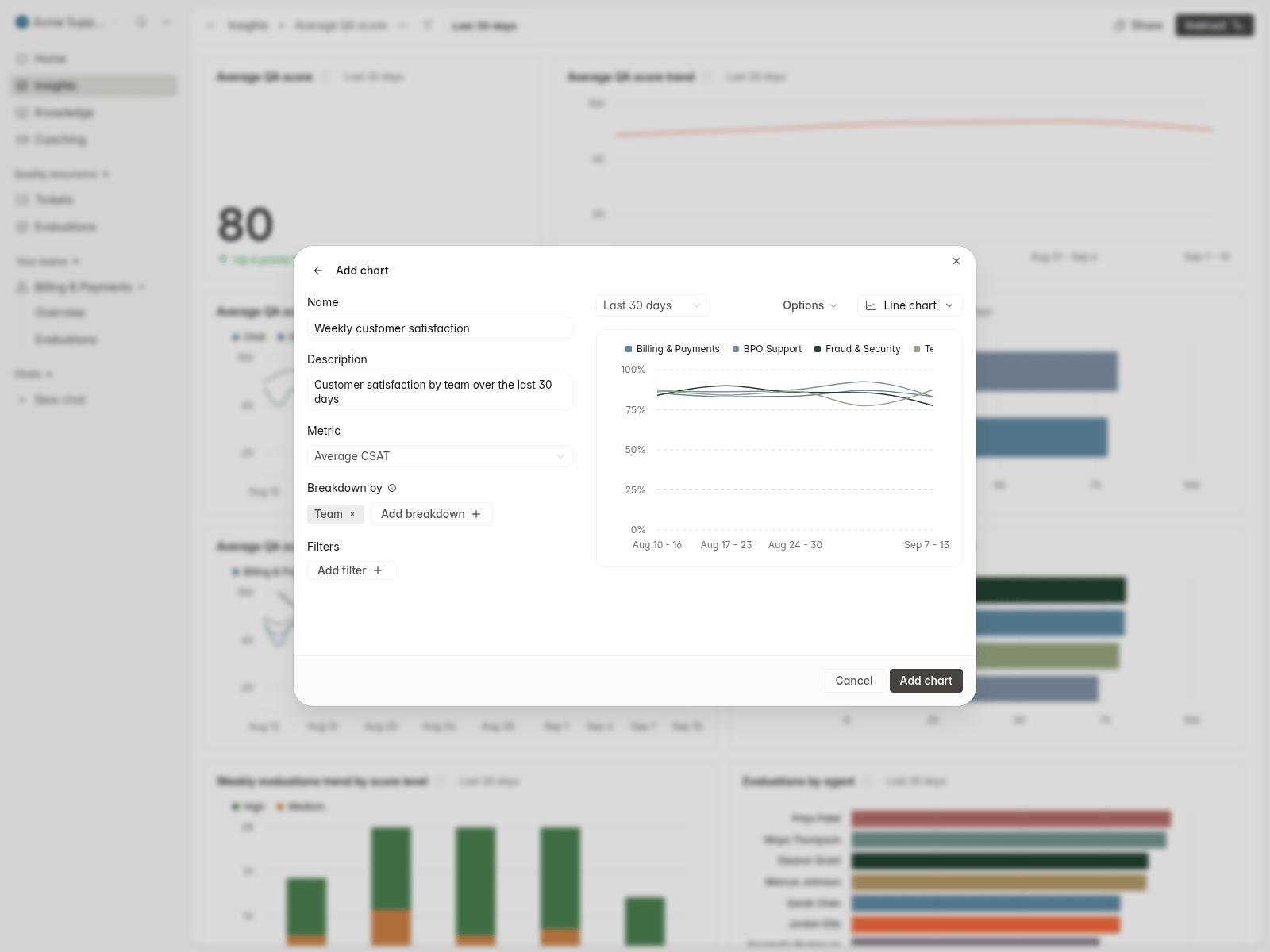The height and width of the screenshot is (952, 1270).
Task: Toggle Billing & Payments legend series
Action: (672, 349)
